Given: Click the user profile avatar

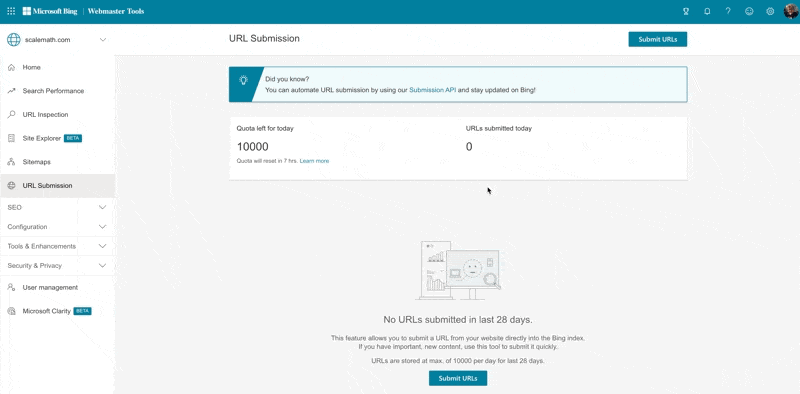Looking at the screenshot, I should [x=791, y=11].
